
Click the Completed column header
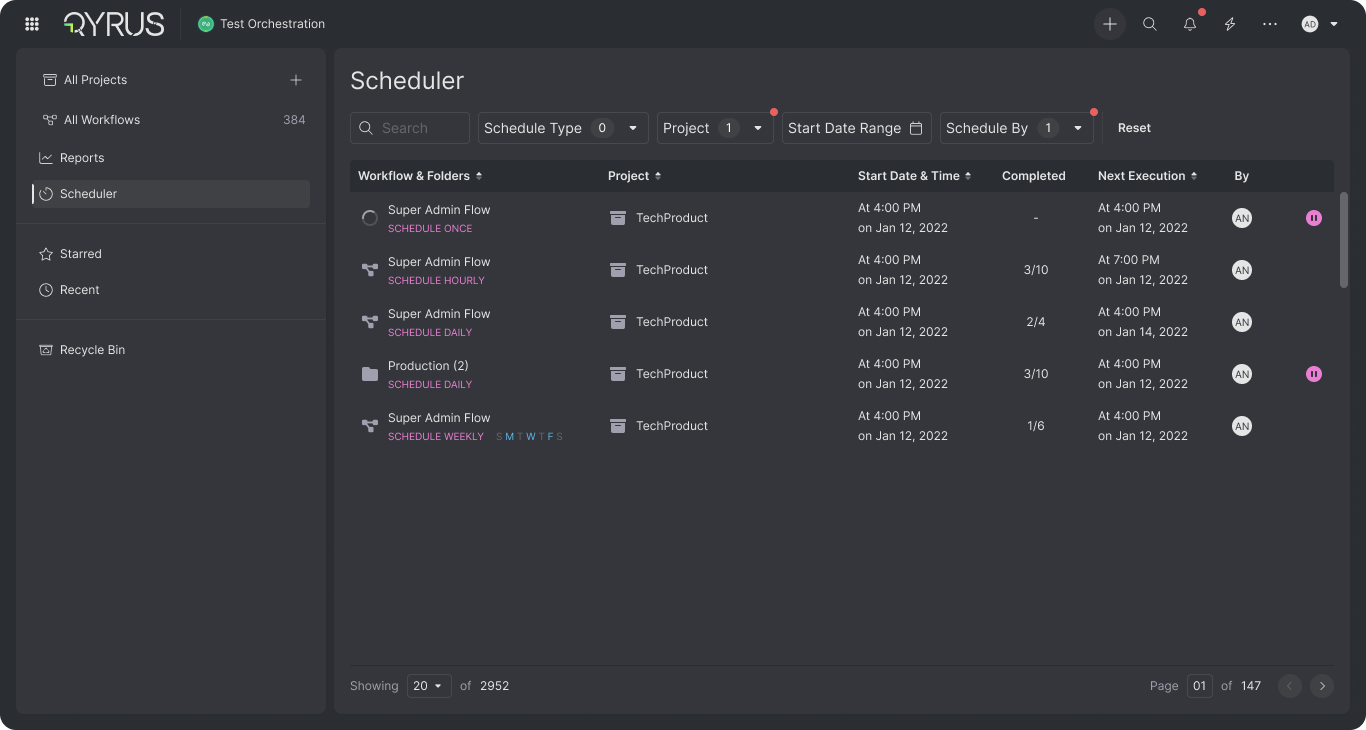click(x=1034, y=176)
